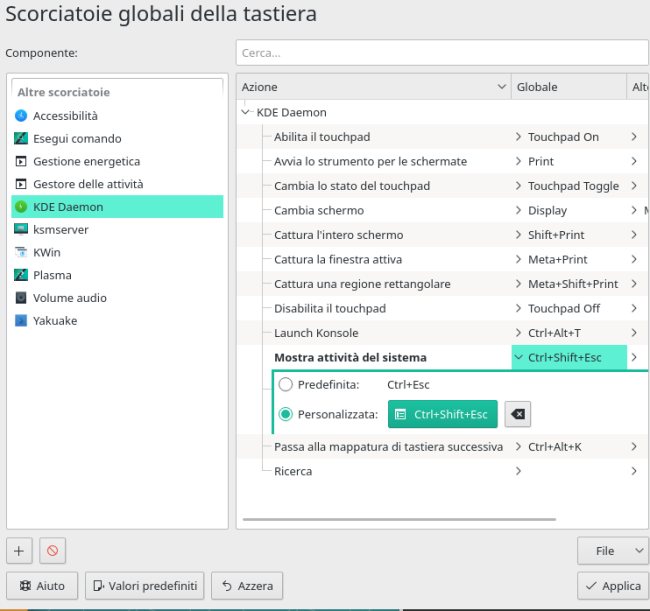Image resolution: width=650 pixels, height=611 pixels.
Task: Open the File dropdown button
Action: click(613, 551)
